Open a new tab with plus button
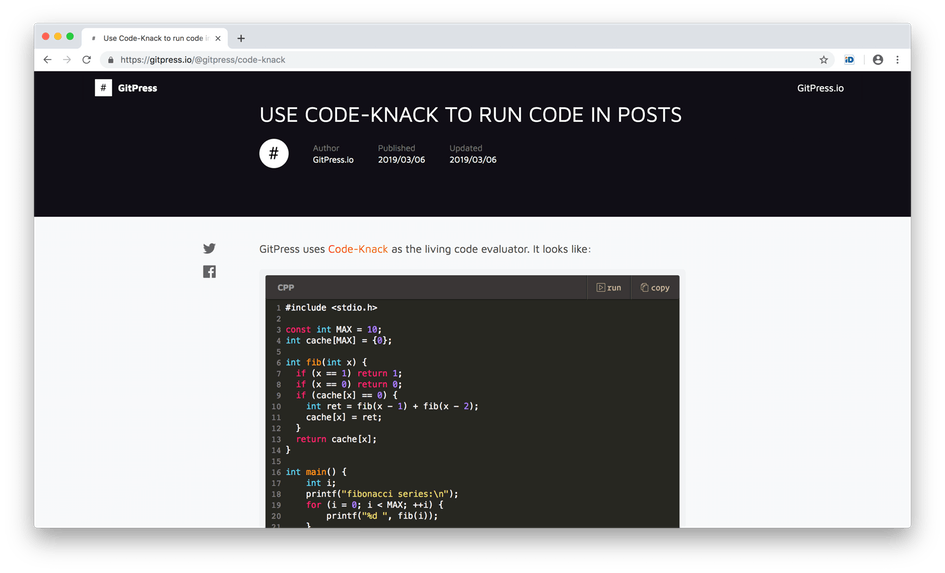Viewport: 945px width, 573px height. (x=241, y=38)
